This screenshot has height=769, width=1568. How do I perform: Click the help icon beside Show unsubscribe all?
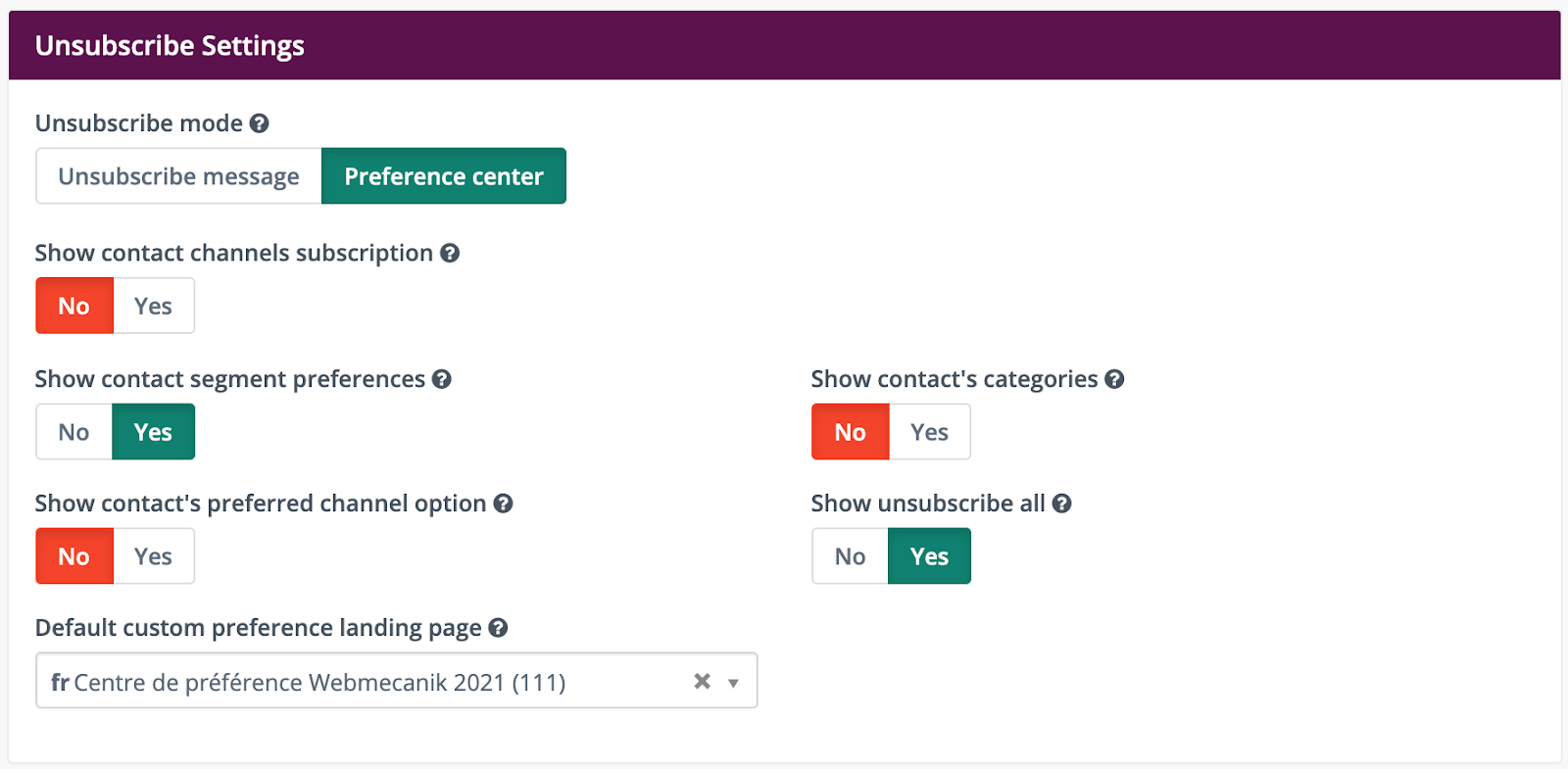(x=1062, y=504)
